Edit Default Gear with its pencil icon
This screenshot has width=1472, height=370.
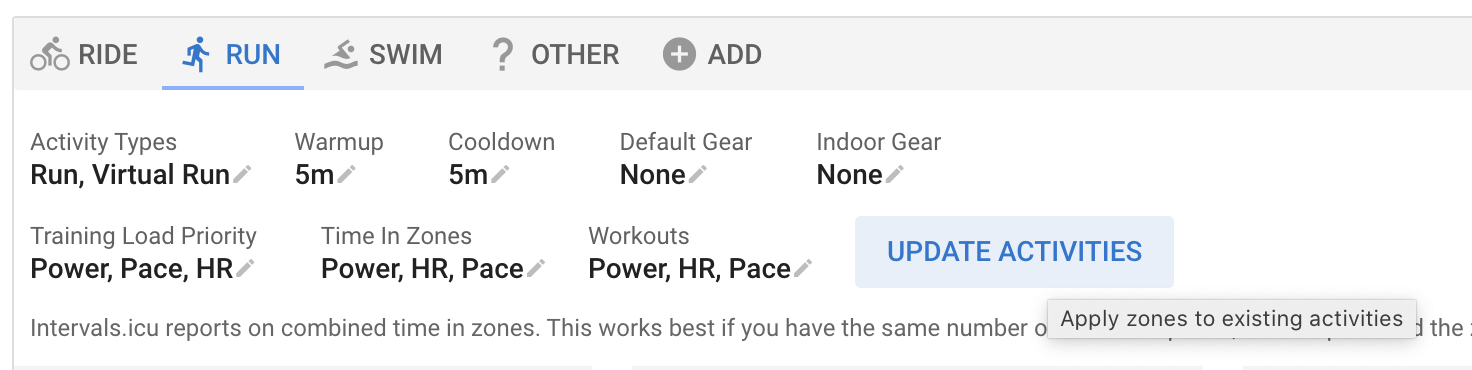coord(698,175)
